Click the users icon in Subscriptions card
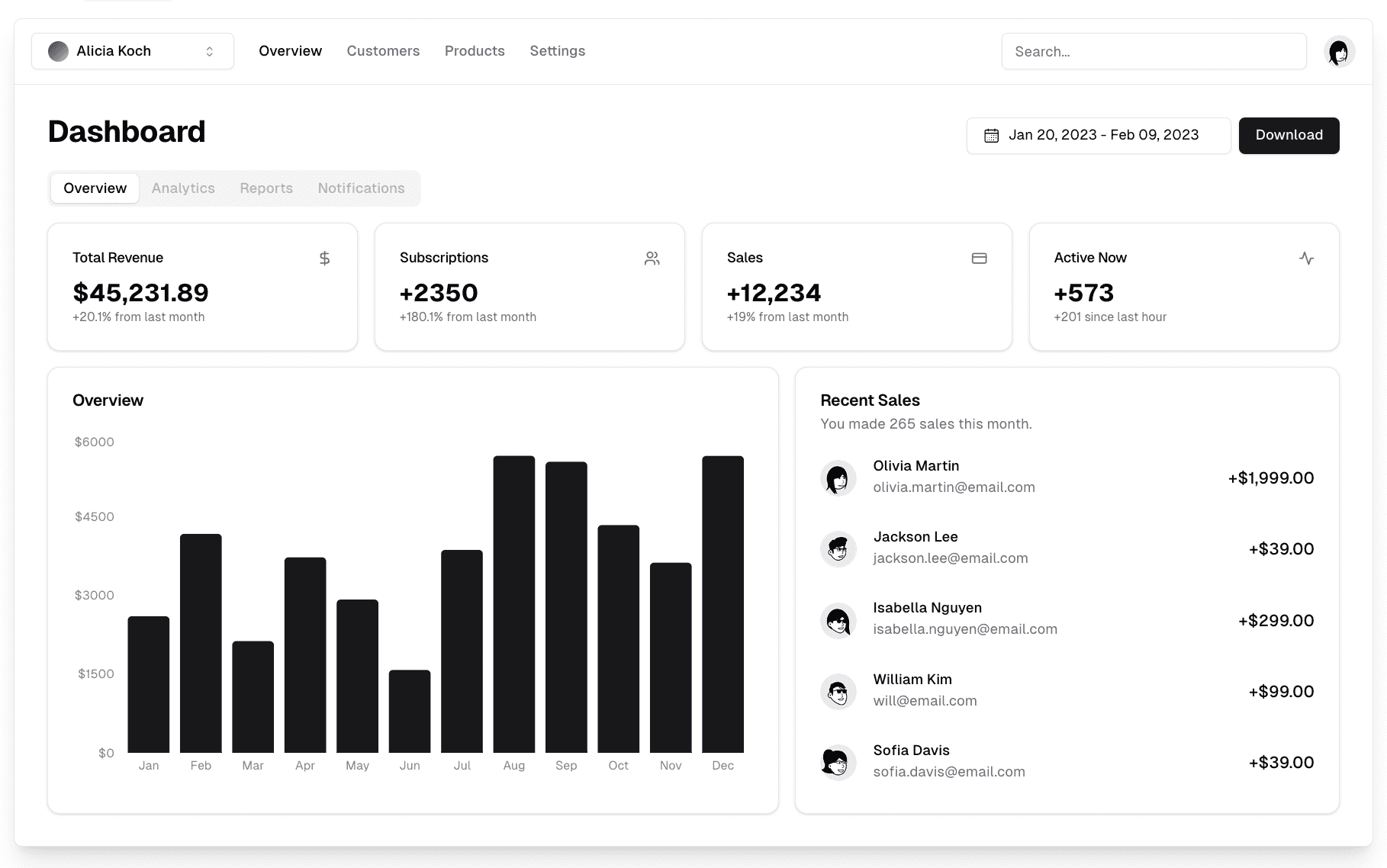Screen dimensions: 1387x868 coord(652,259)
